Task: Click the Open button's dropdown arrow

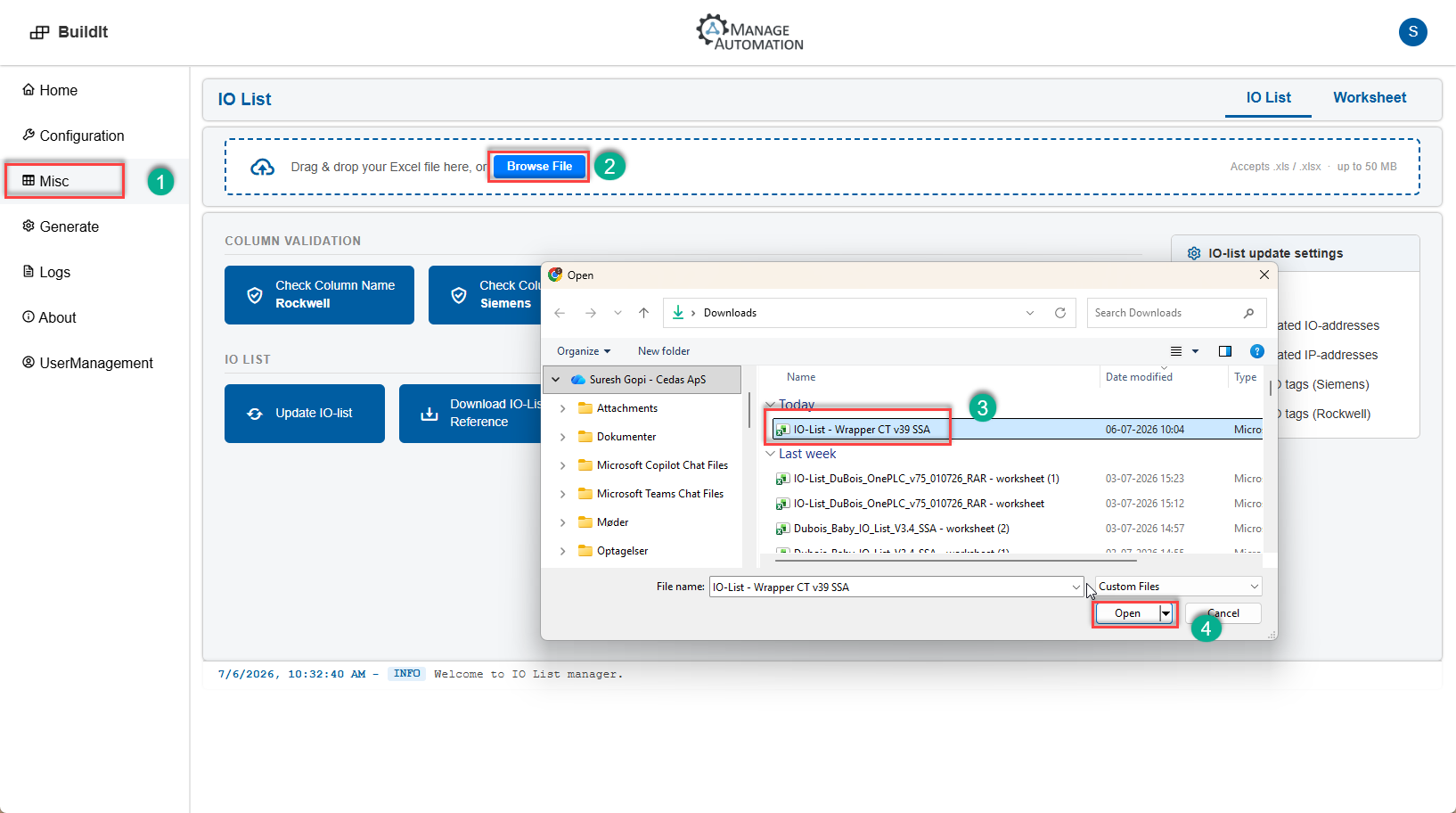Action: tap(1166, 613)
